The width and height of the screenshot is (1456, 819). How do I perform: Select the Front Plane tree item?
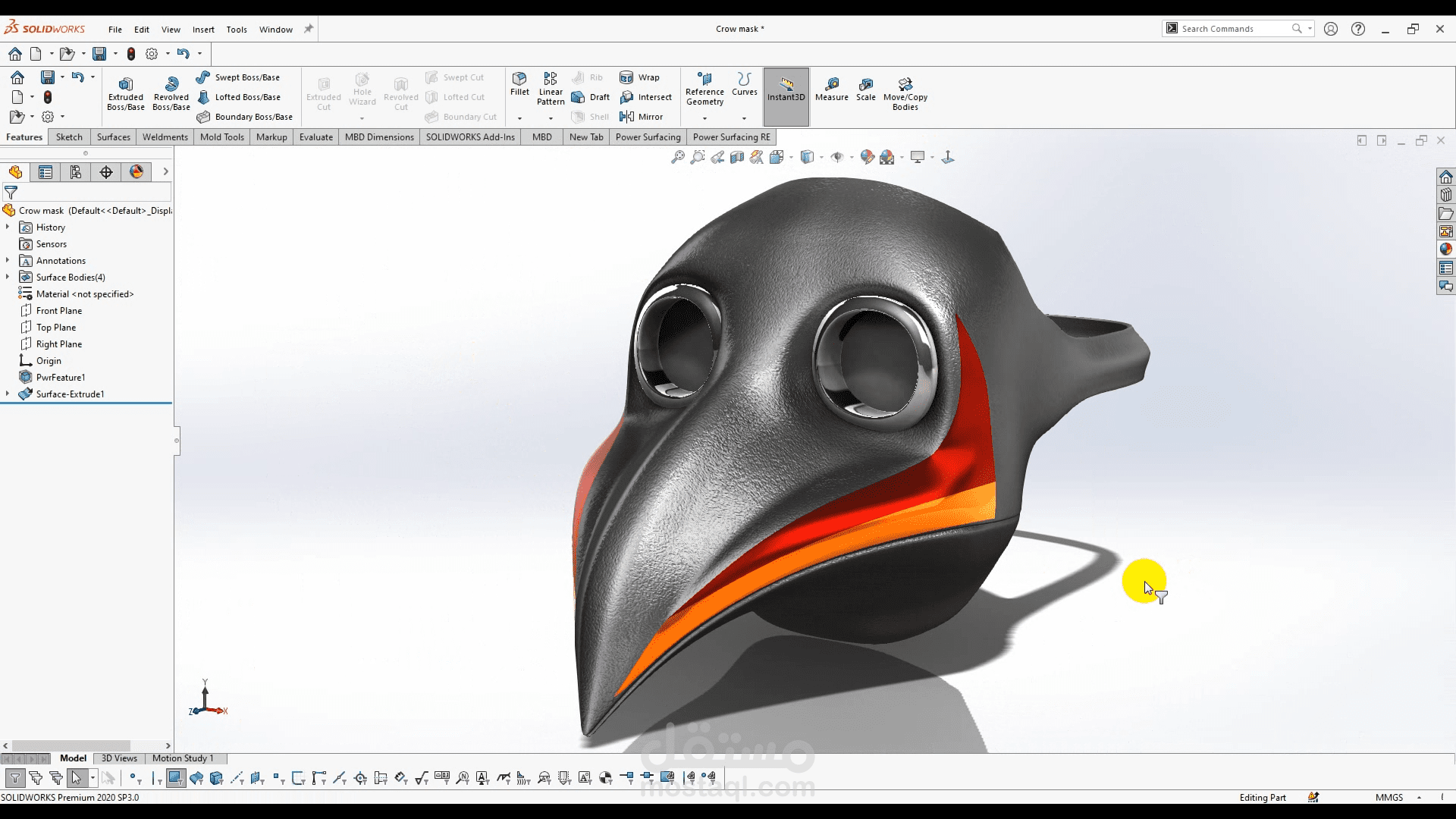pos(58,311)
